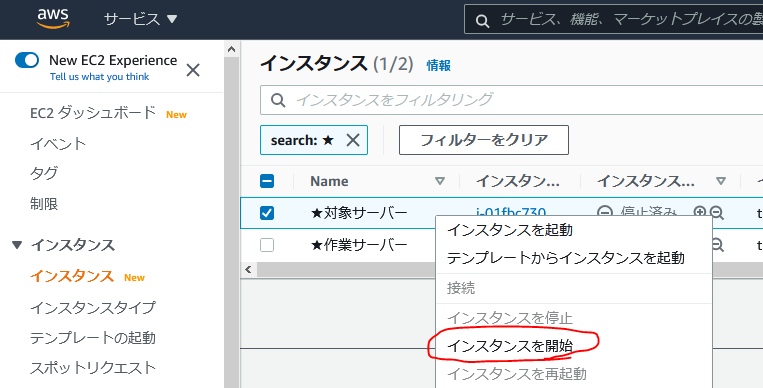This screenshot has width=763, height=388.
Task: Open the Tell us what you think link
Action: pos(99,77)
